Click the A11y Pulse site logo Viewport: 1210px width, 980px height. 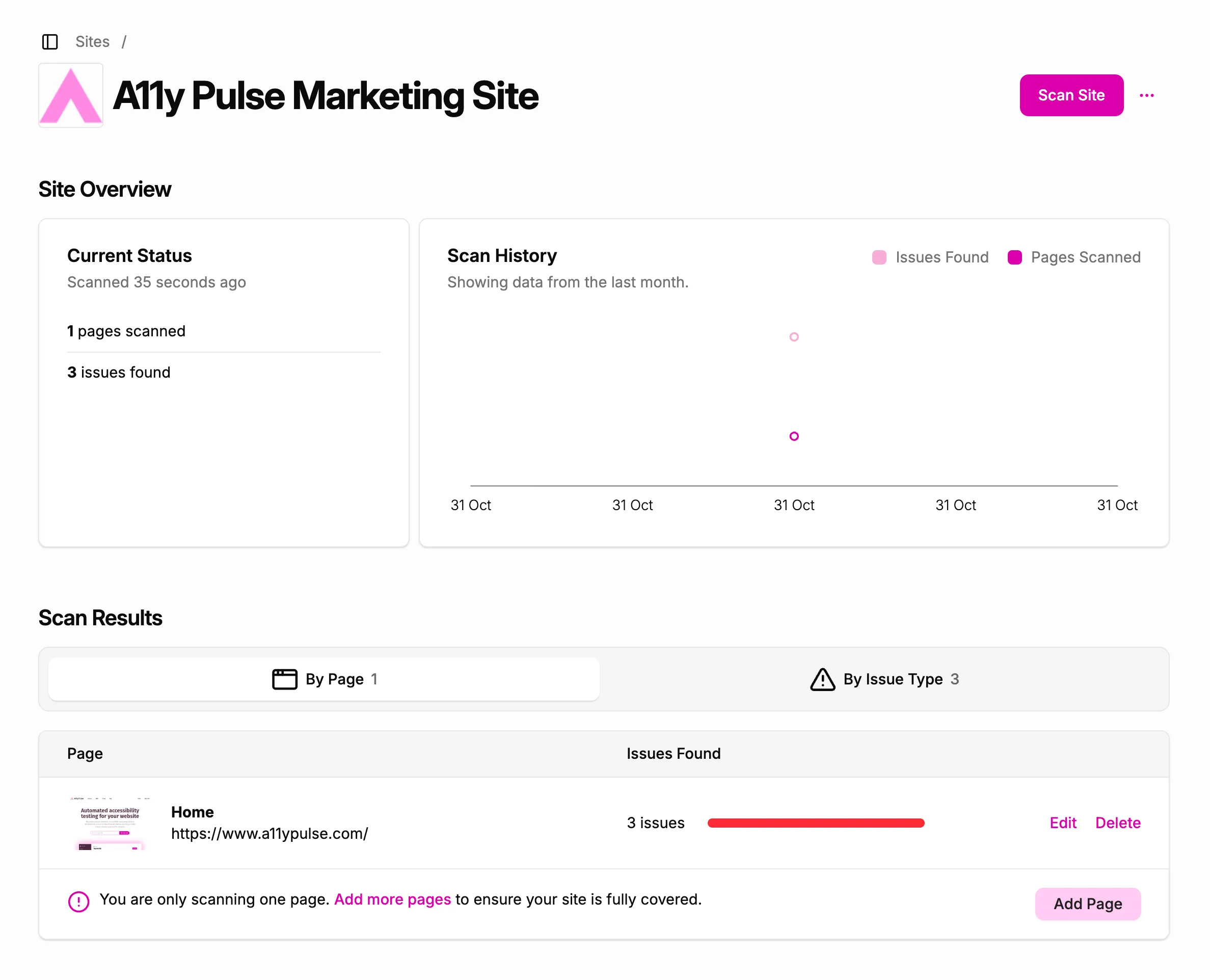point(70,95)
